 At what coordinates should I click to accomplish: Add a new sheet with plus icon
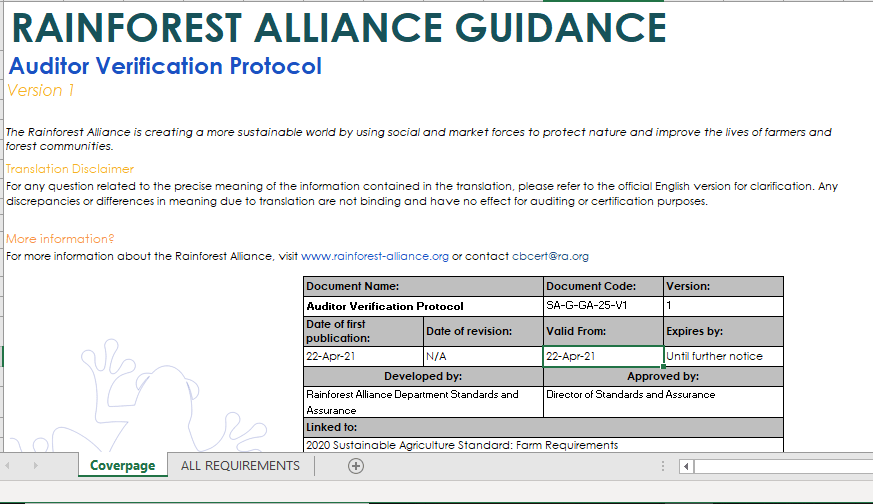point(356,466)
